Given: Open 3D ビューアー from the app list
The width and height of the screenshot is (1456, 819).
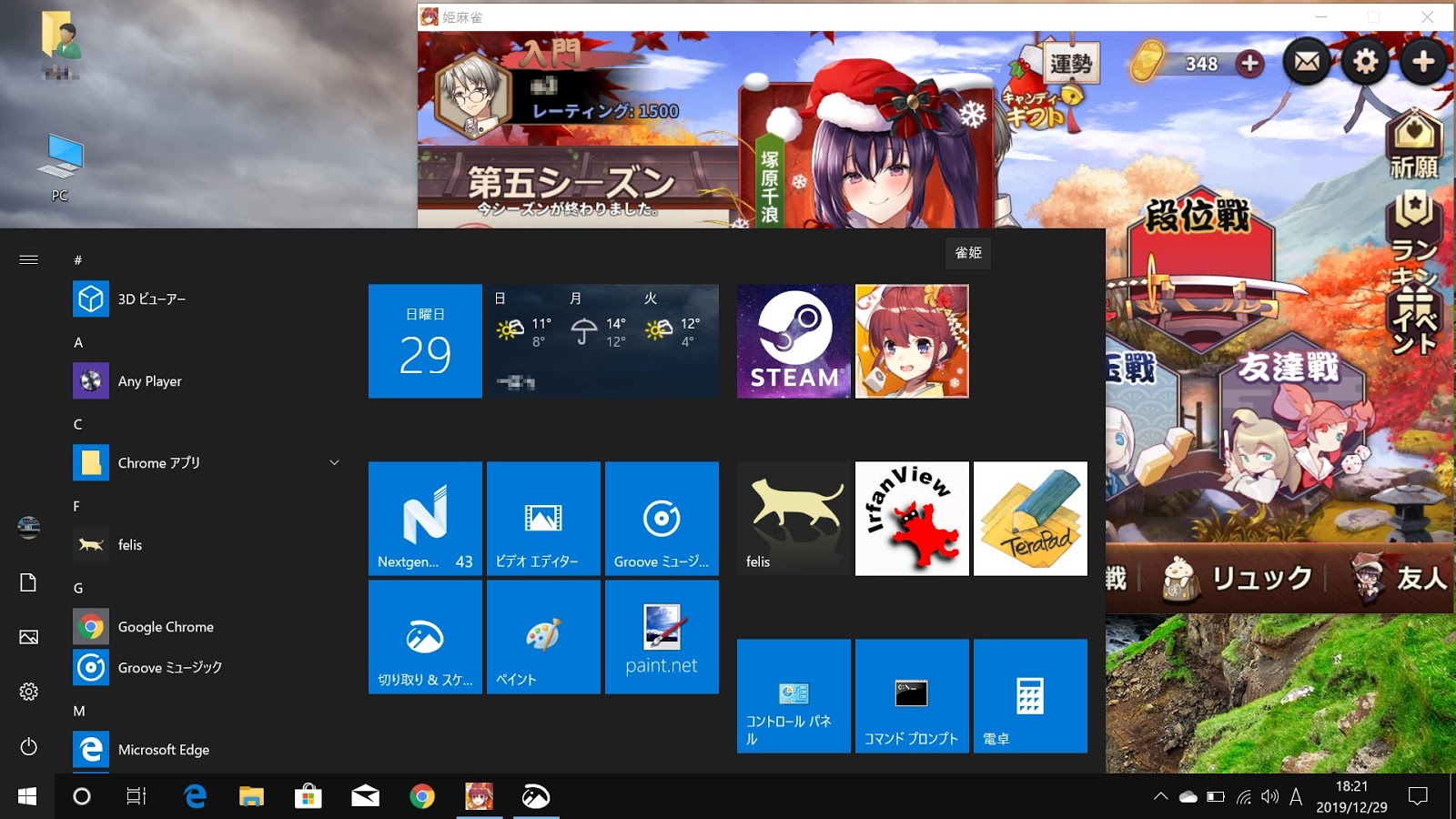Looking at the screenshot, I should (209, 298).
